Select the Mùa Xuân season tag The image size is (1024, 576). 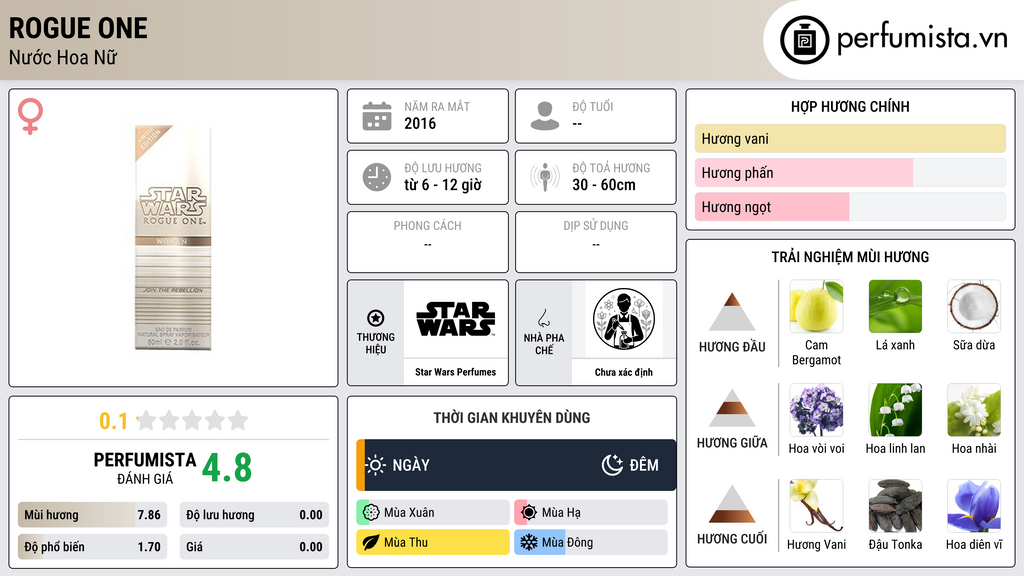(x=433, y=513)
